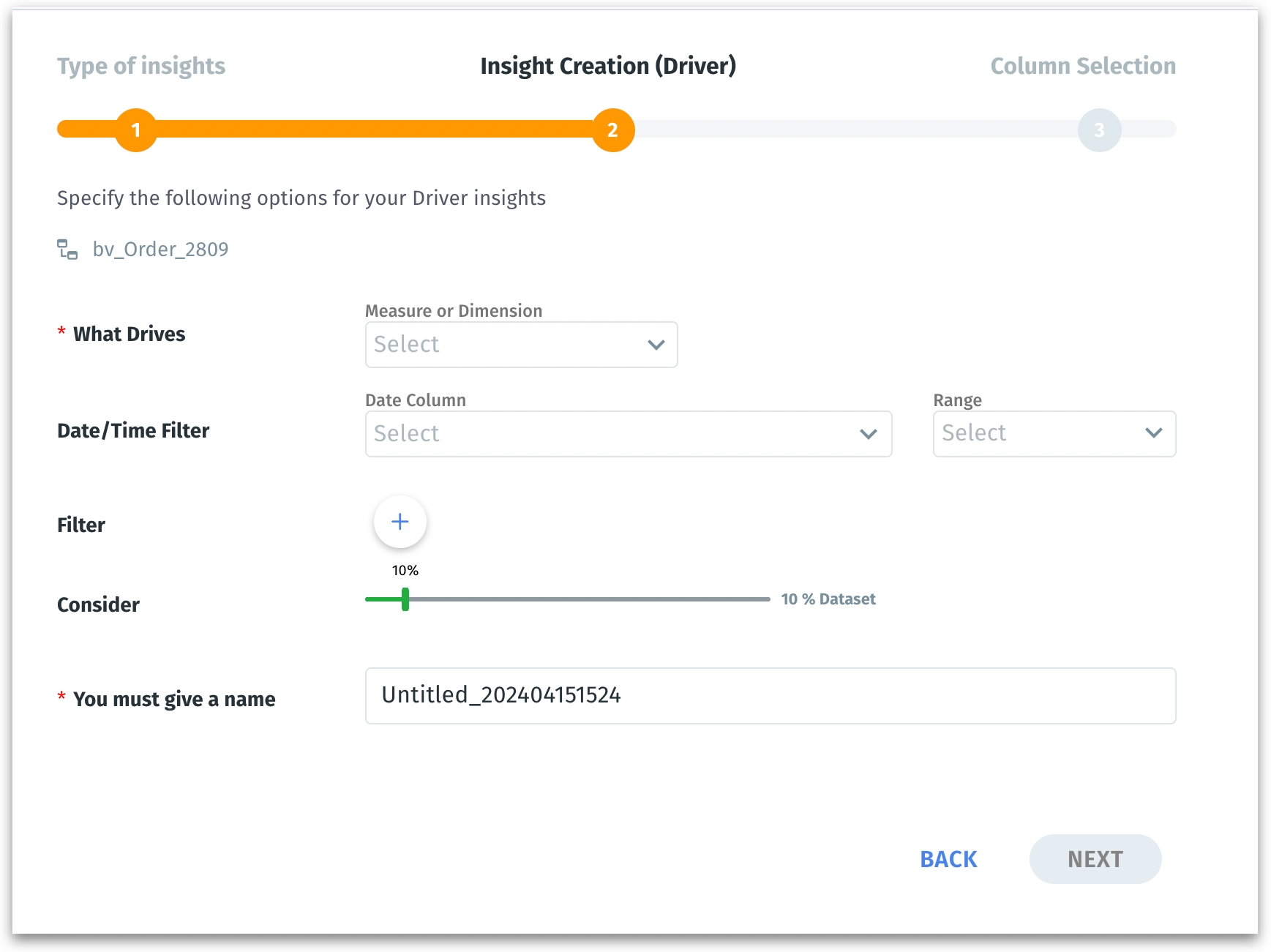1271x952 pixels.
Task: Go to Type of insights step
Action: pyautogui.click(x=141, y=66)
